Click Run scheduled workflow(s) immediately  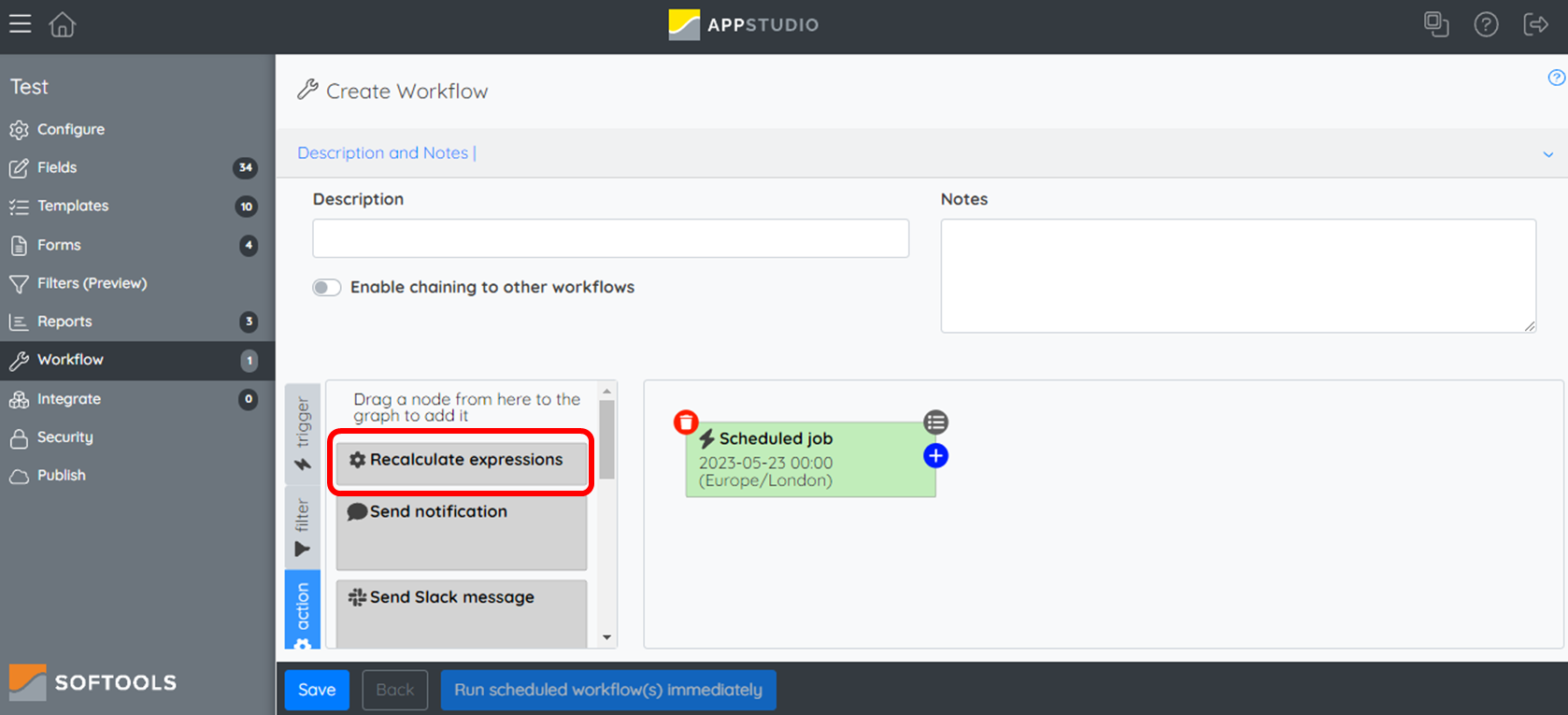608,691
